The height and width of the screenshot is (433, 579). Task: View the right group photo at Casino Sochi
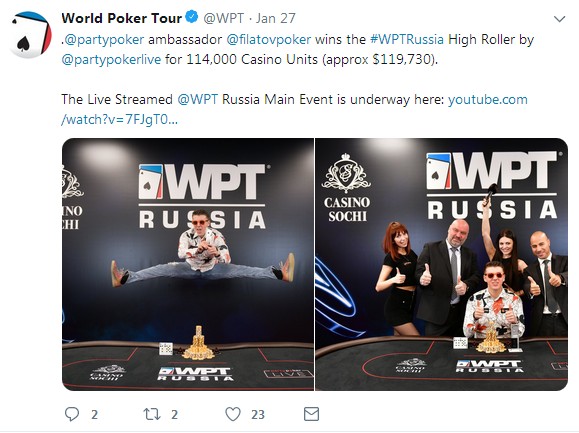[441, 264]
